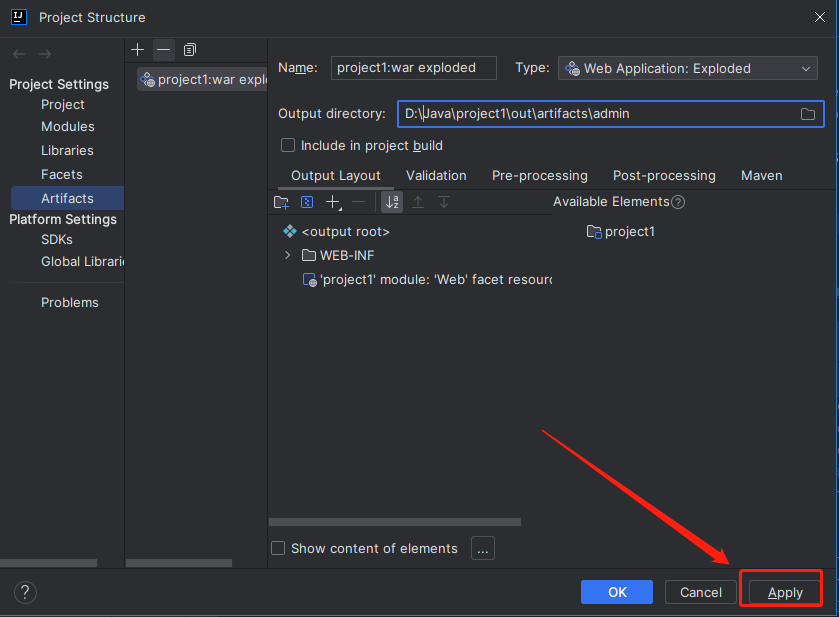Image resolution: width=839 pixels, height=617 pixels.
Task: Click the blue OK button
Action: 617,592
